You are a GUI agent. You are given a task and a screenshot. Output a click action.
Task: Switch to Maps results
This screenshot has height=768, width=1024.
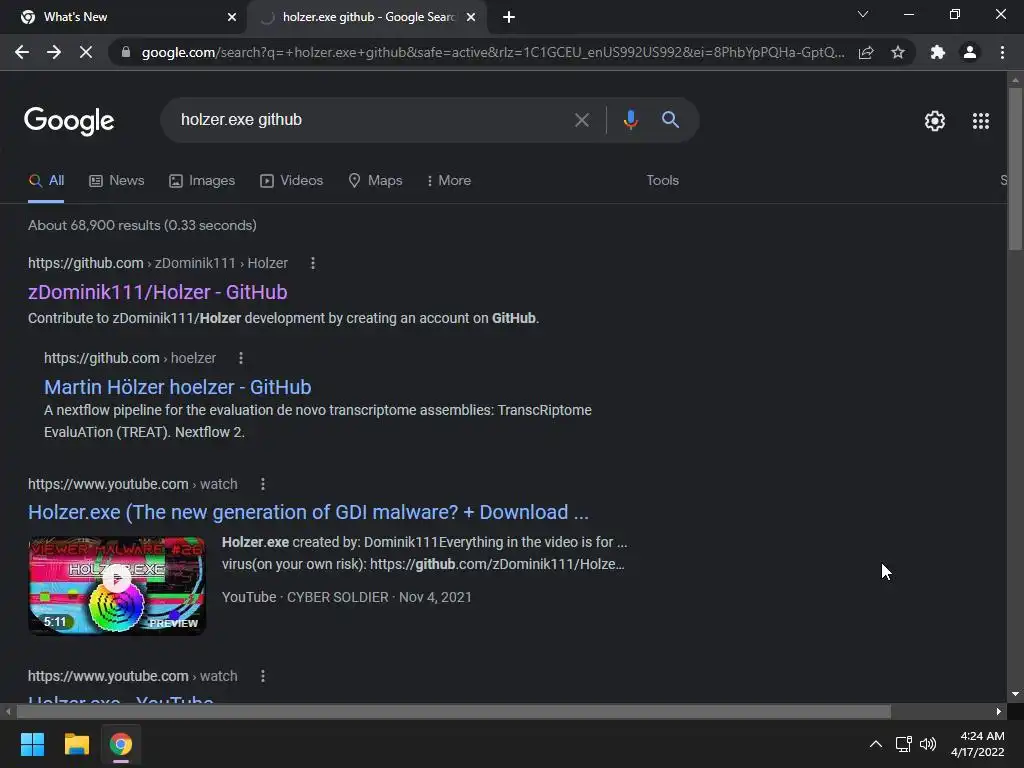point(376,180)
